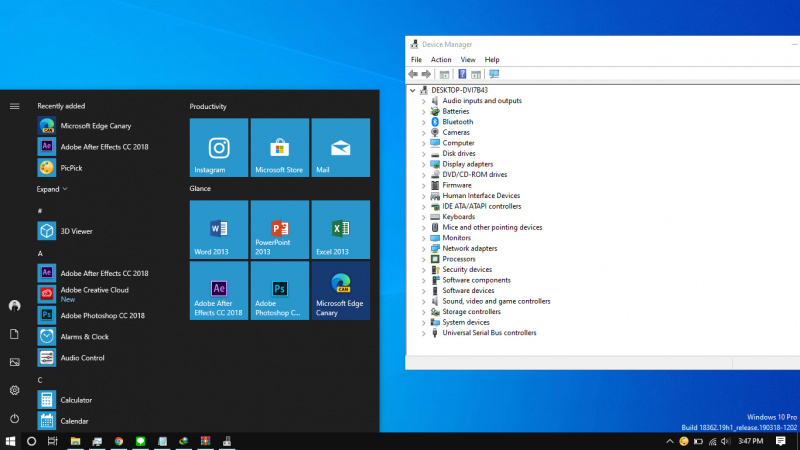This screenshot has width=800, height=450.
Task: Click the Cortana circle on taskbar
Action: point(31,441)
